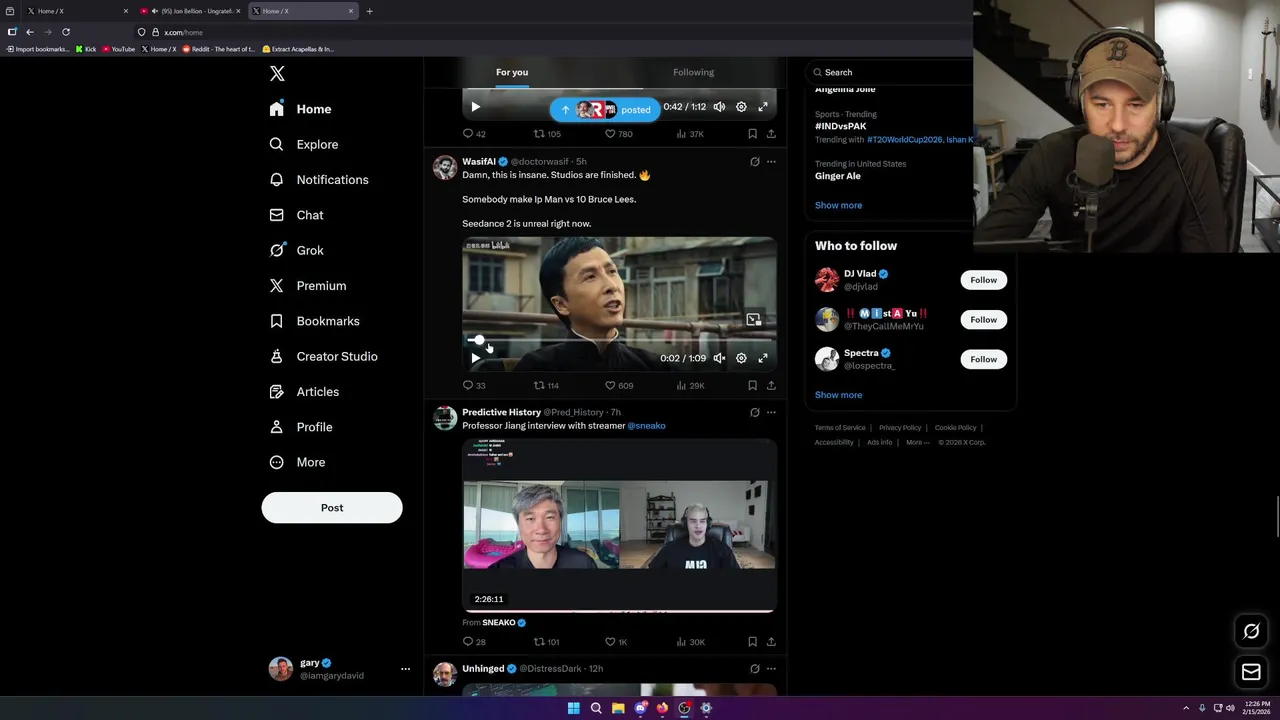Click the Post button

coord(332,508)
